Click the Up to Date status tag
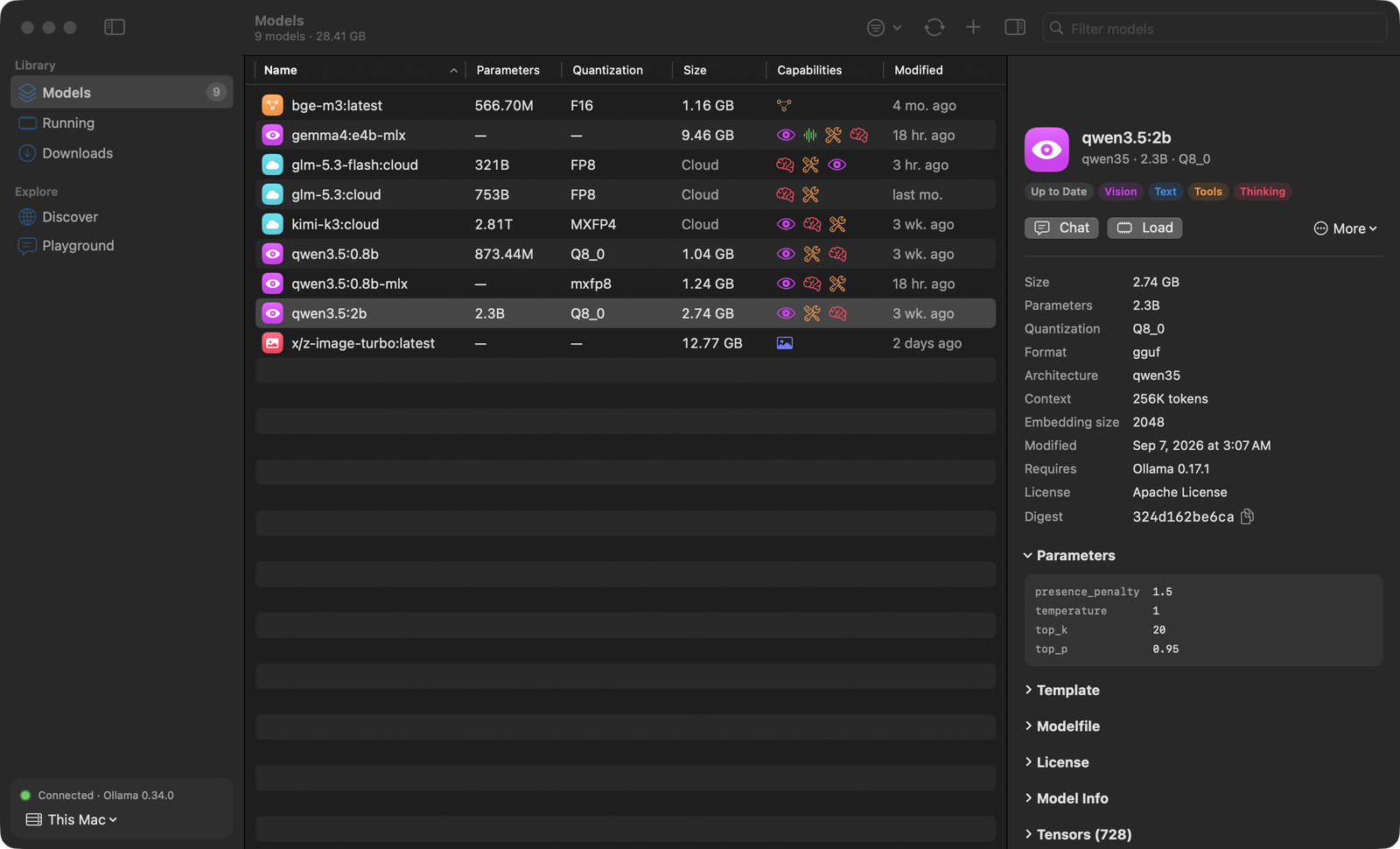This screenshot has height=849, width=1400. click(1059, 192)
